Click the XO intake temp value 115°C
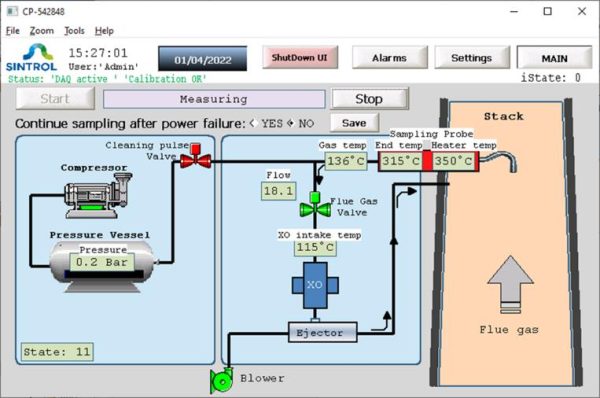600x398 pixels. pos(315,247)
